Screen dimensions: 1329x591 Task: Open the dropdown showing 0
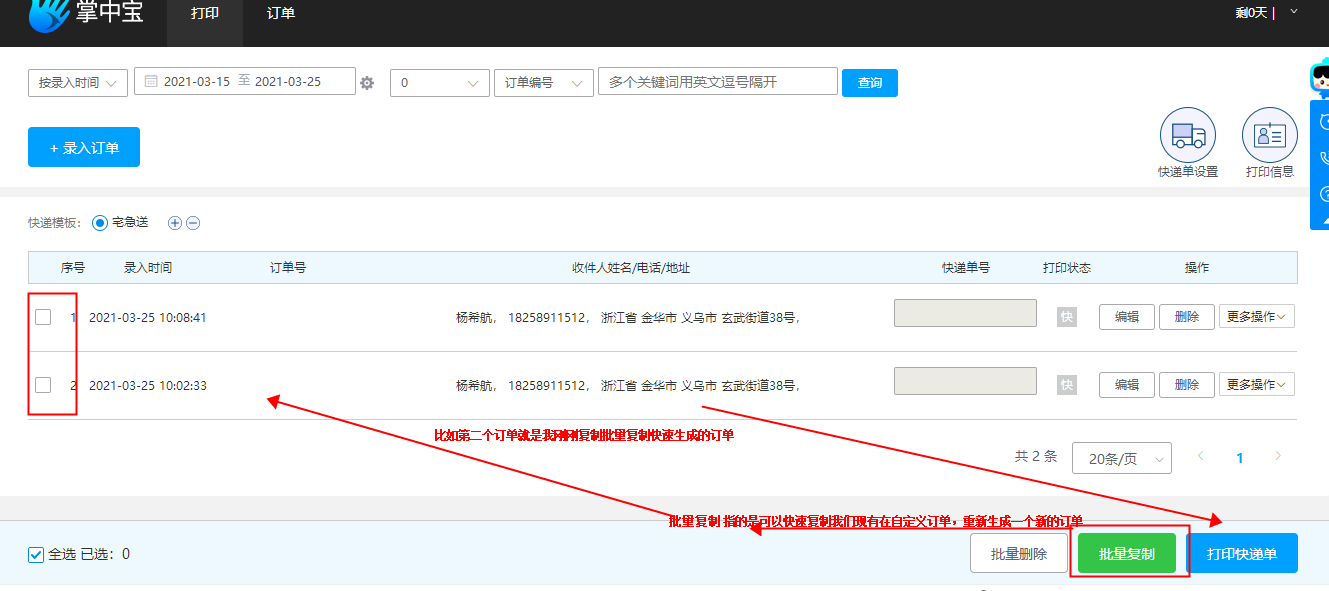[x=440, y=83]
